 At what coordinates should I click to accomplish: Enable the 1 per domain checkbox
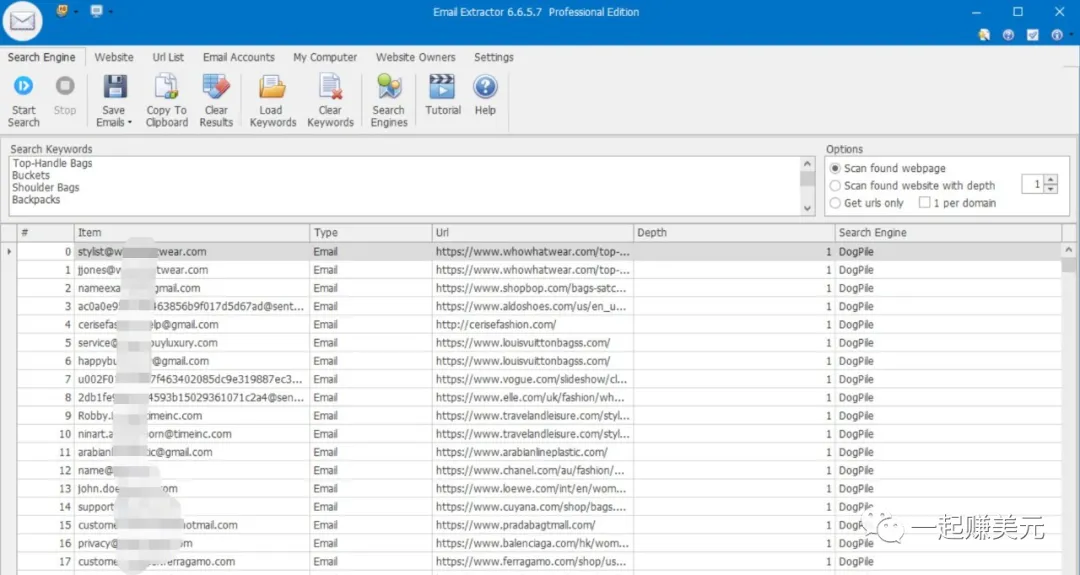point(924,203)
